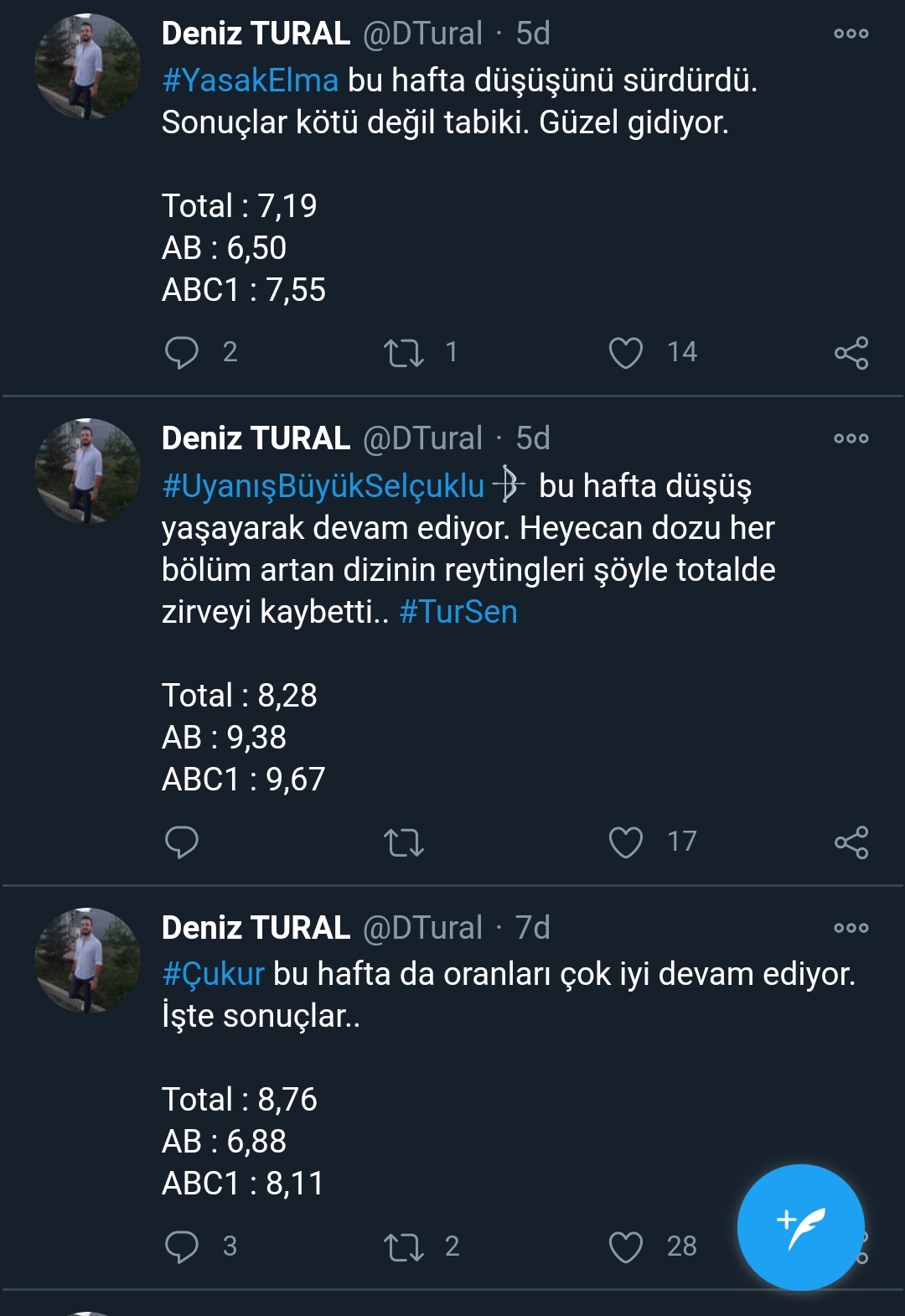Open more options for #Çukur tweet

pos(851,928)
